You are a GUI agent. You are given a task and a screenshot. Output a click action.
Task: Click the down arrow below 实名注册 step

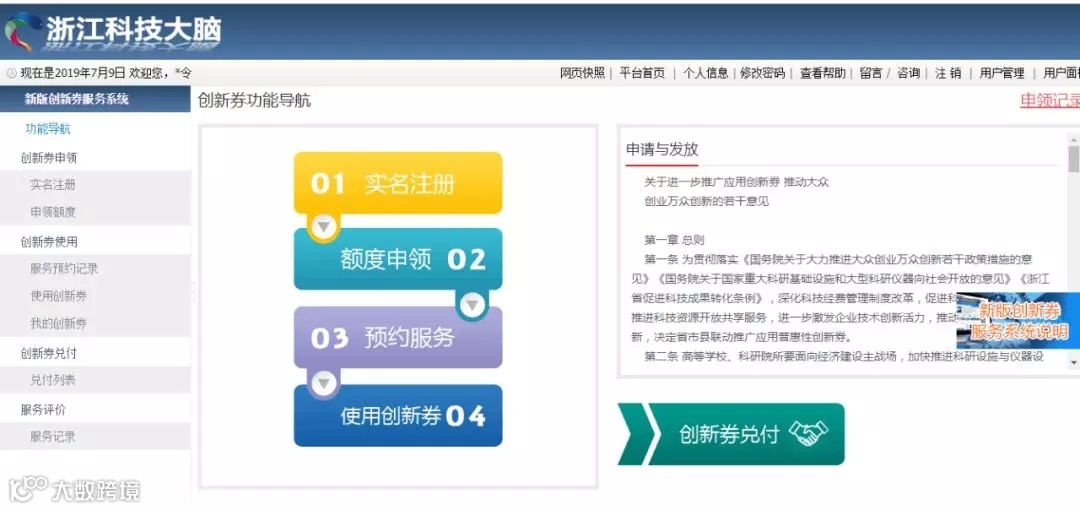click(x=324, y=227)
